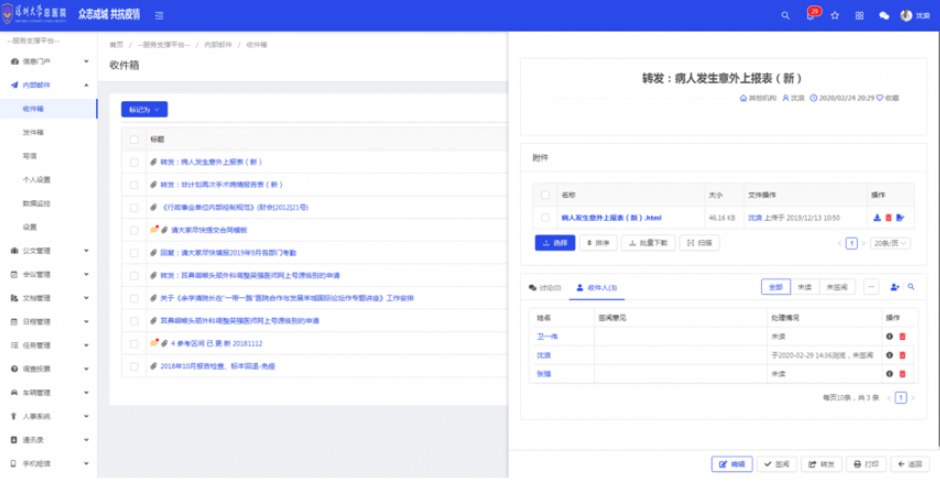Open the 20条/页 page size dropdown
940x482 pixels.
click(890, 243)
